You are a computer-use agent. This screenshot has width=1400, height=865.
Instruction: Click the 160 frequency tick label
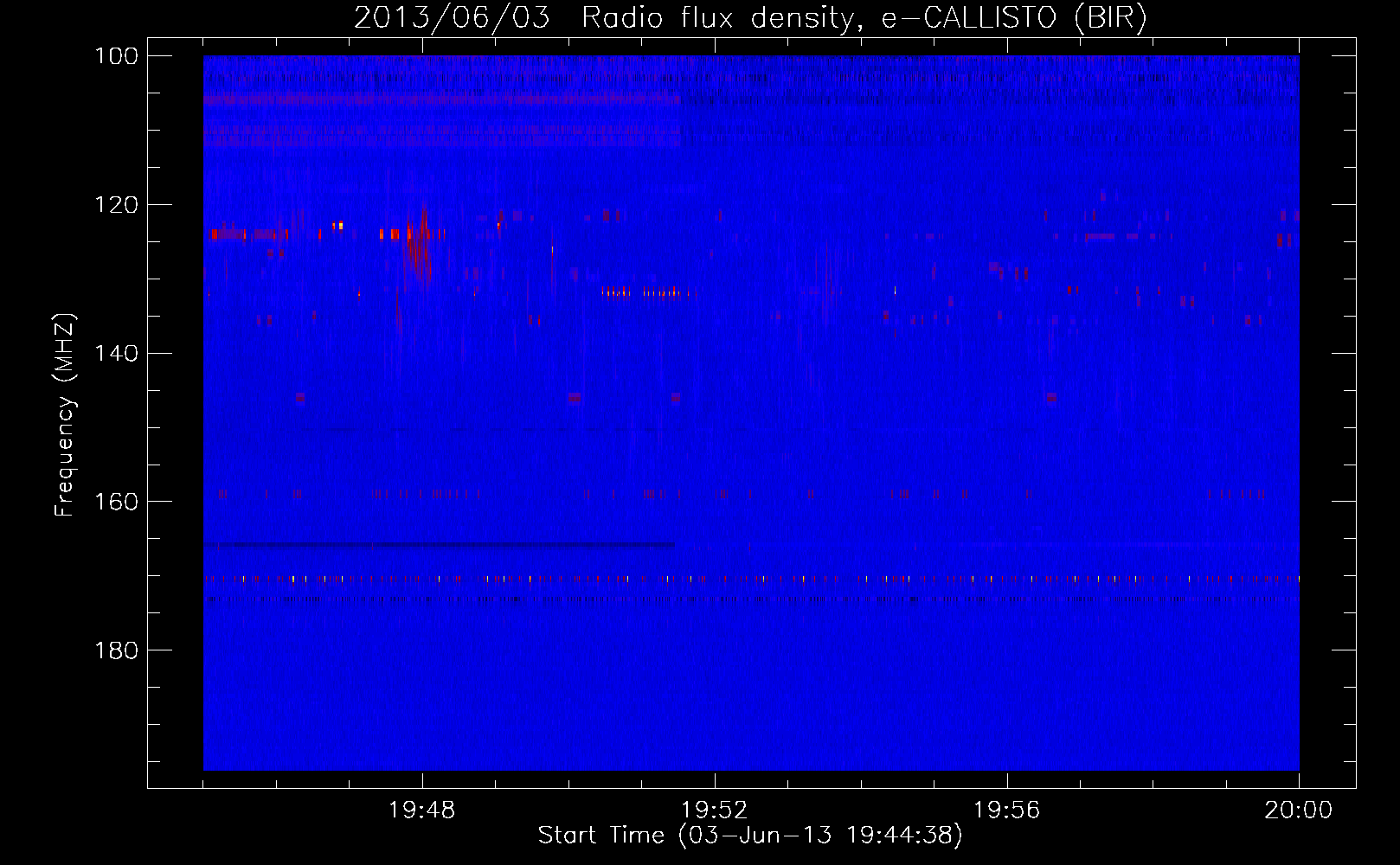click(x=117, y=502)
